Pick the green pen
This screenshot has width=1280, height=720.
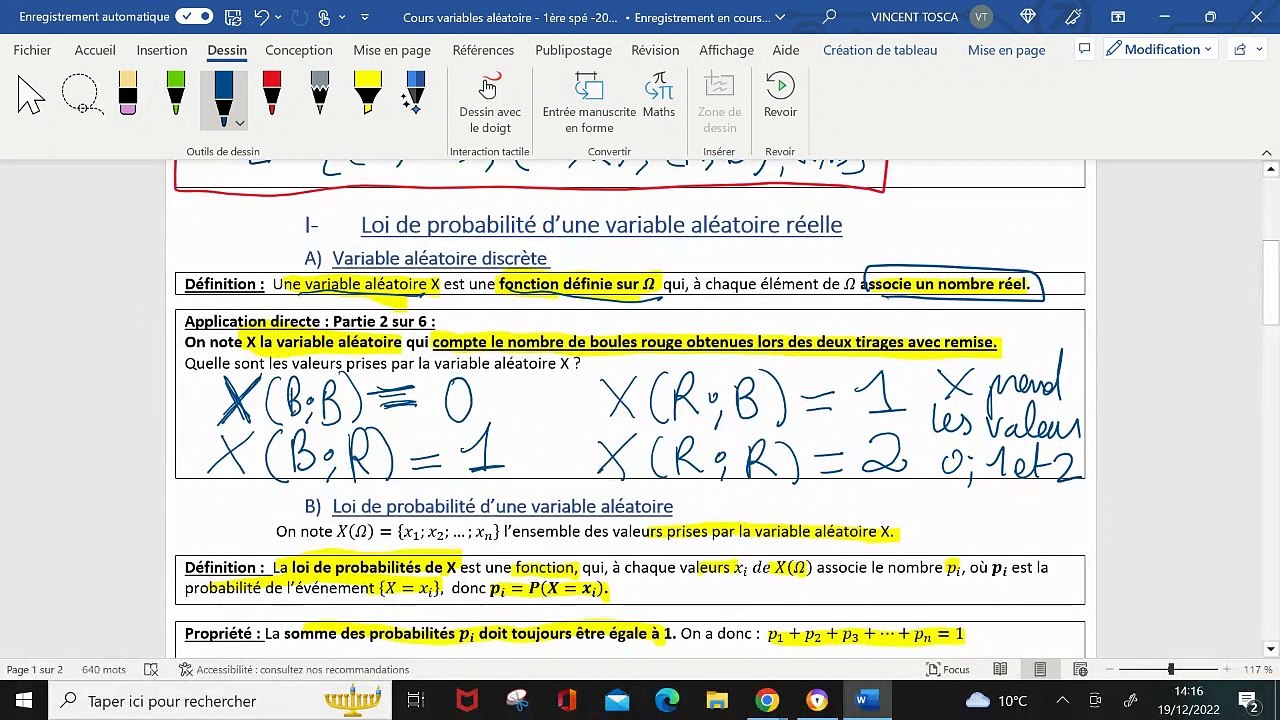coord(176,93)
